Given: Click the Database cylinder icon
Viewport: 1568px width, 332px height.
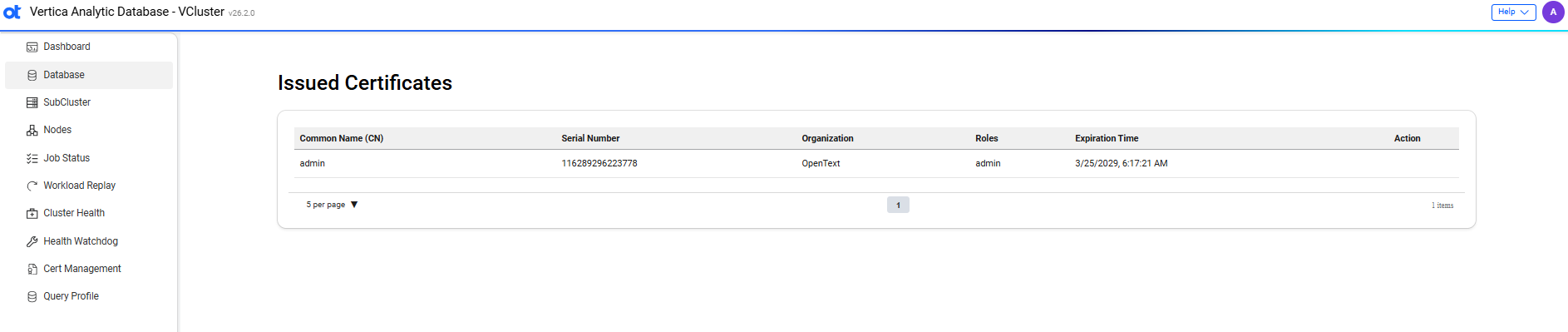Looking at the screenshot, I should 32,75.
